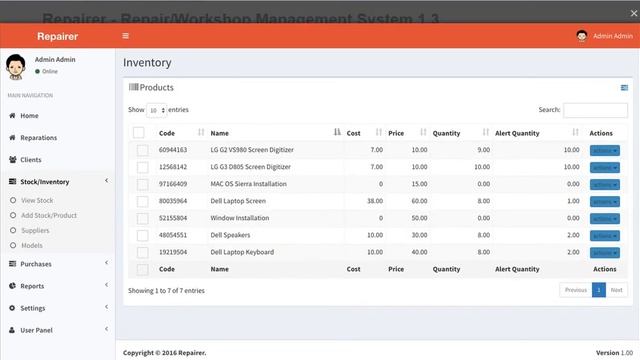Screen dimensions: 640x360
Task: Open the Show entries count dropdown
Action: (157, 110)
